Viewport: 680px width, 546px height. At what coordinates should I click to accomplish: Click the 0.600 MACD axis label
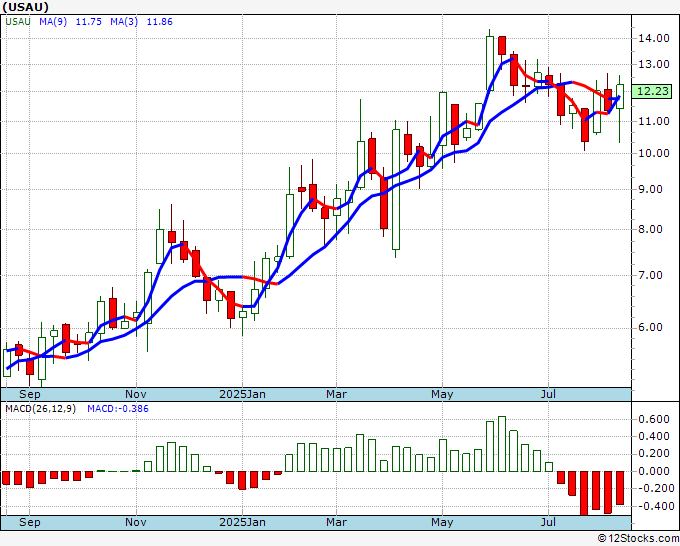(654, 419)
